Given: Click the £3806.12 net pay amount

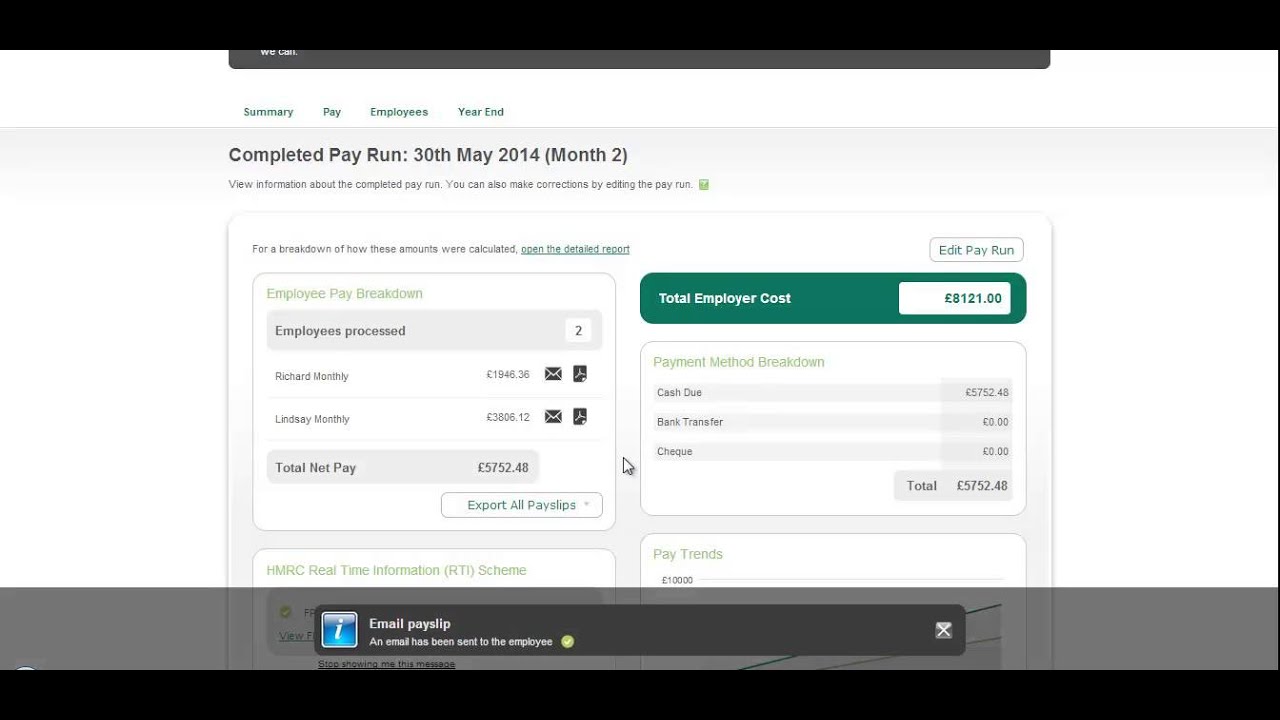Looking at the screenshot, I should (x=508, y=417).
